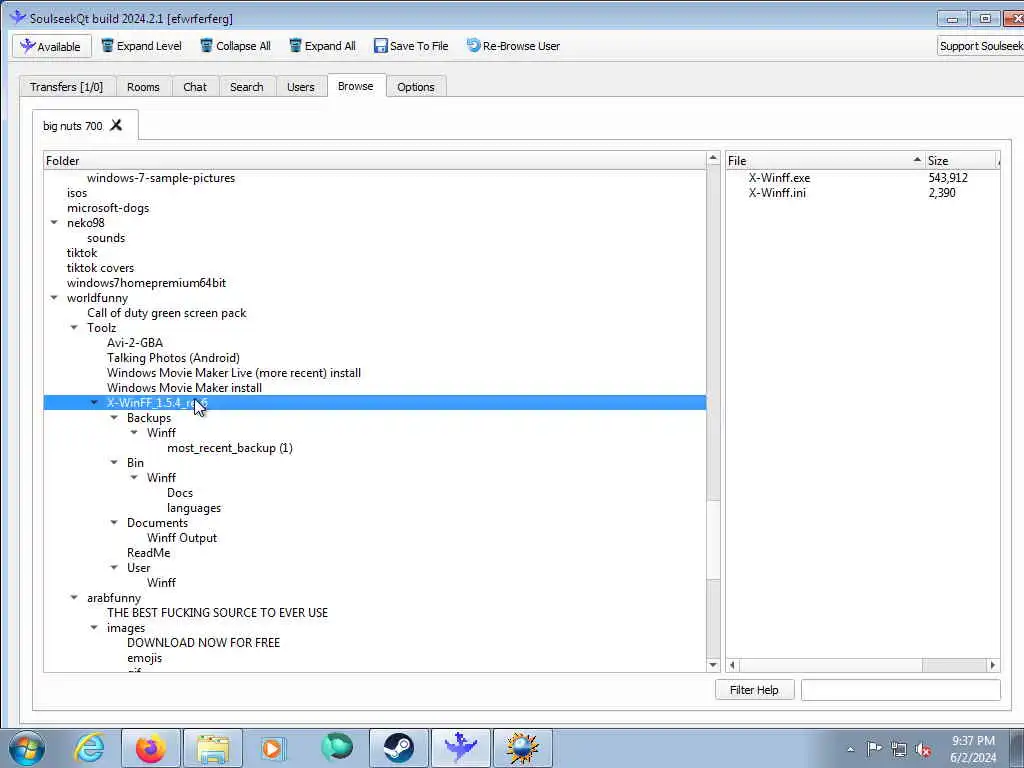Image resolution: width=1024 pixels, height=768 pixels.
Task: Click Re-Browse User toolbar button
Action: point(513,46)
